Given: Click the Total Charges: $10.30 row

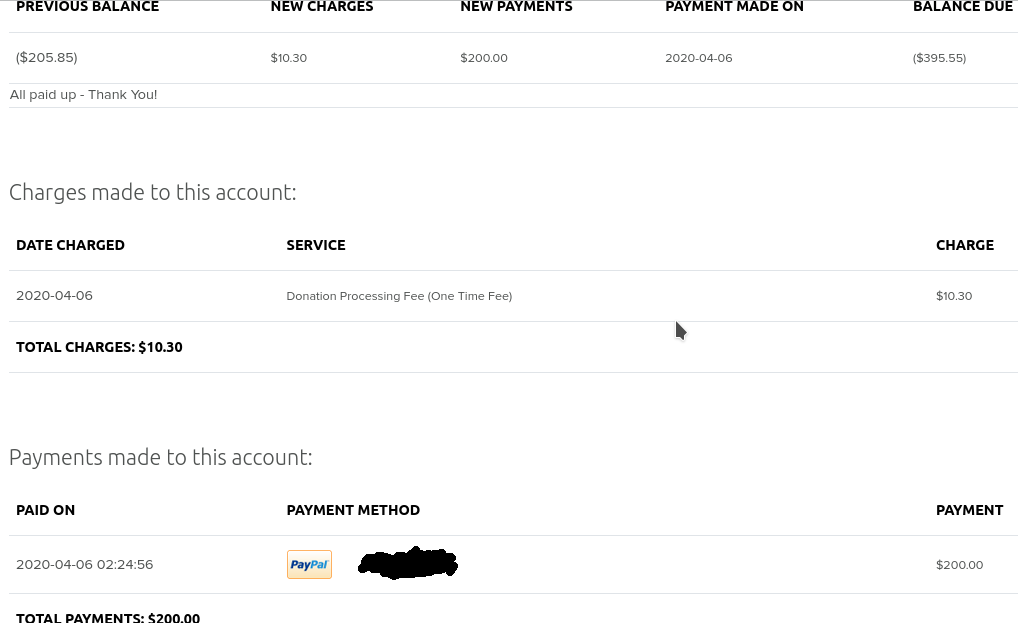Looking at the screenshot, I should [x=99, y=347].
